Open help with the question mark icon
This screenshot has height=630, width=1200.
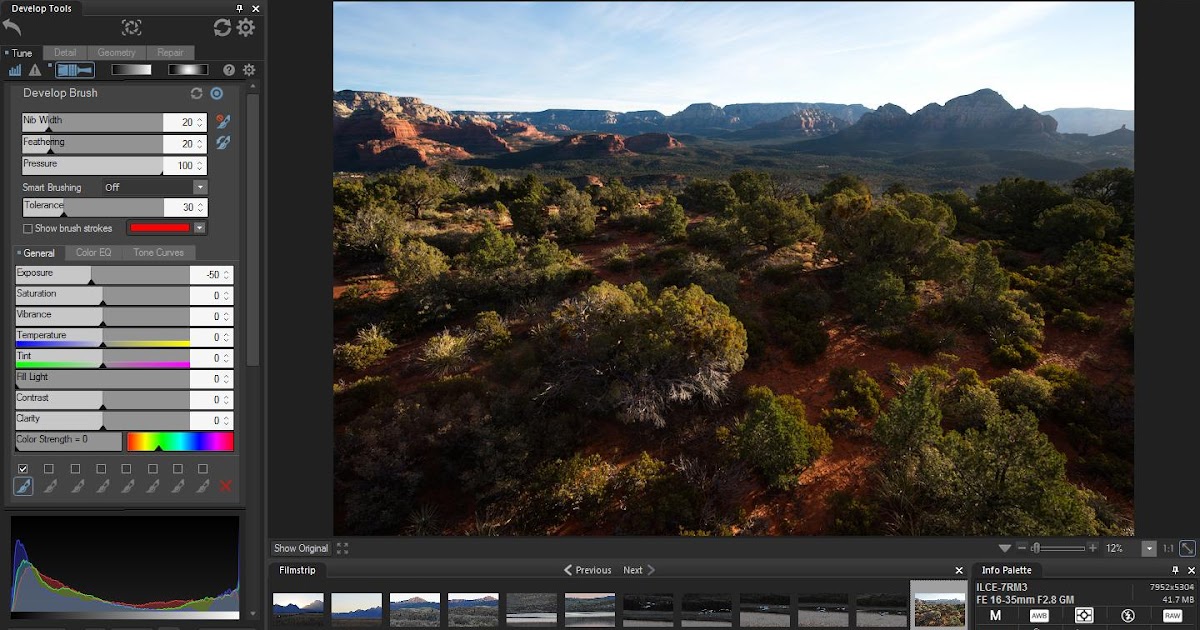229,70
